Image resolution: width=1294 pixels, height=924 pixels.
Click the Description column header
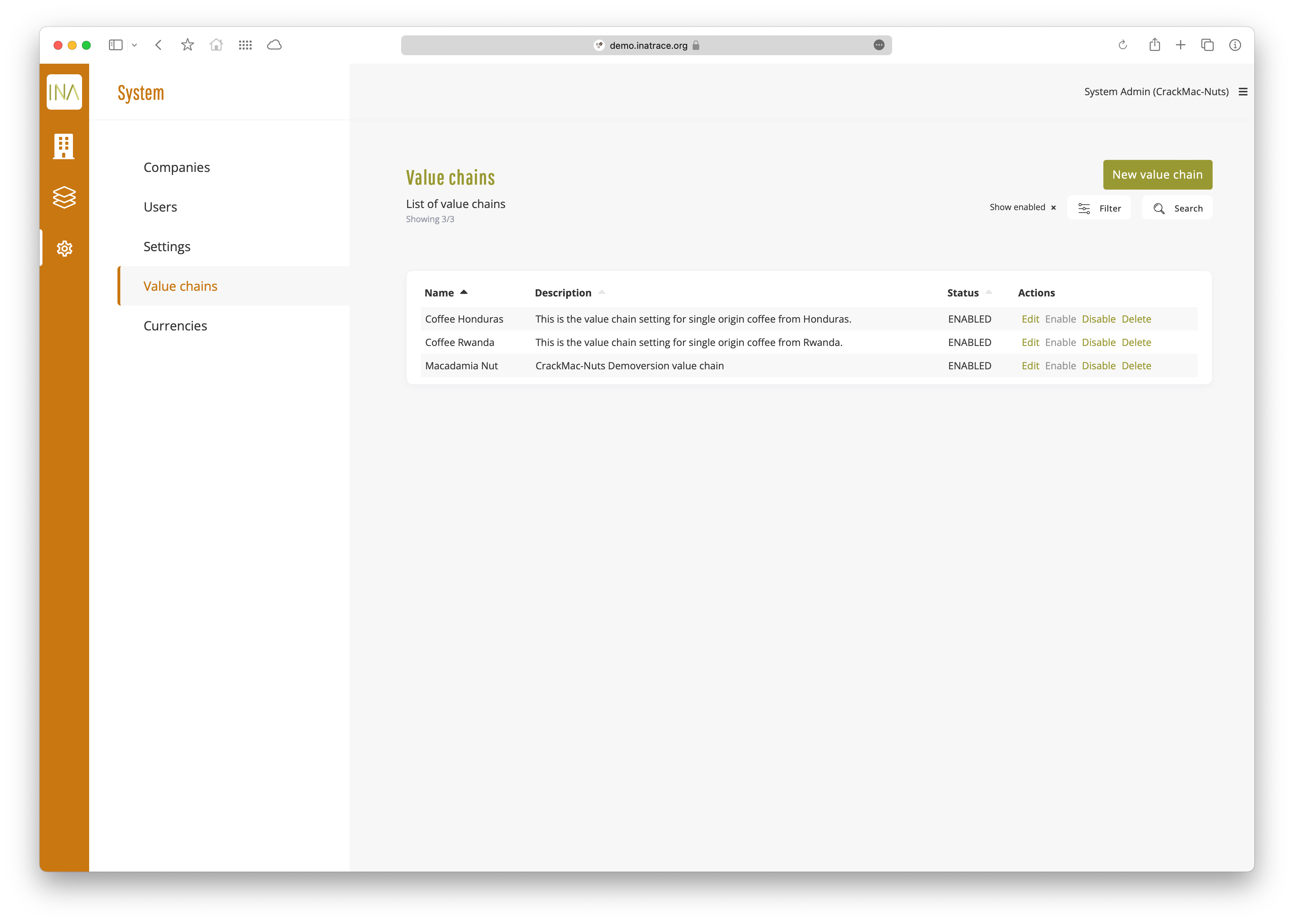(563, 293)
